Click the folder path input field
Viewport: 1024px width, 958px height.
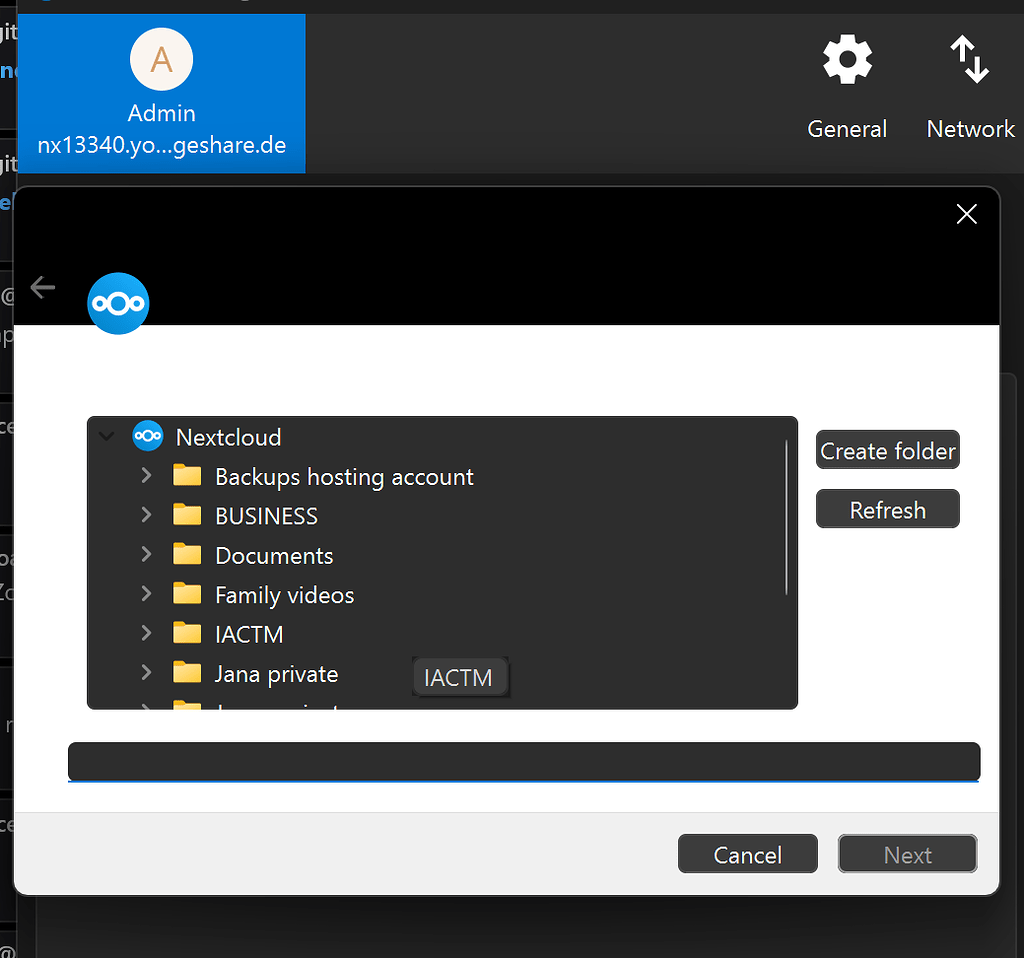click(x=523, y=761)
